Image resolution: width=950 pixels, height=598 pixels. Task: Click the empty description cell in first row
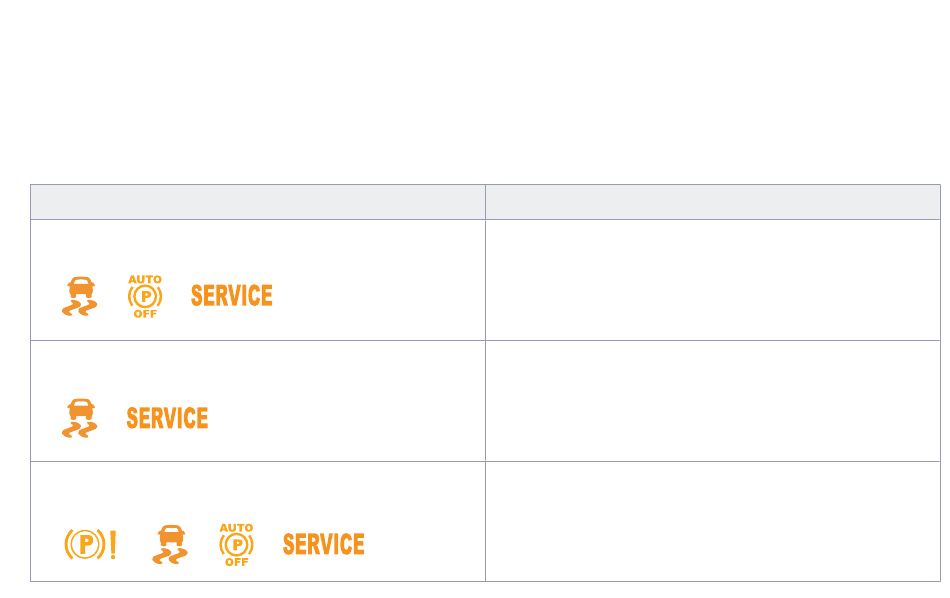[713, 280]
